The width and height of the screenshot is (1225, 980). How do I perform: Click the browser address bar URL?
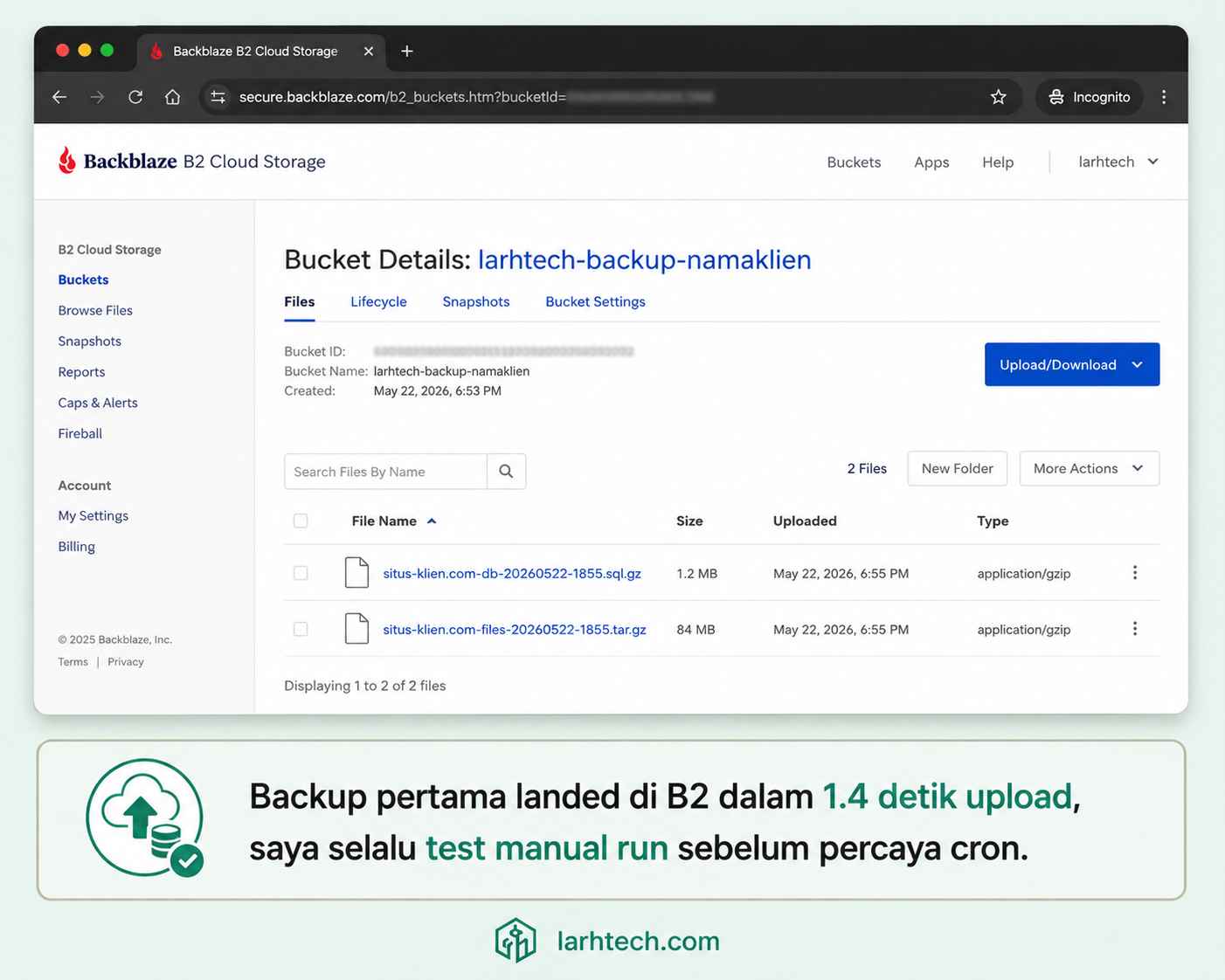[x=476, y=97]
